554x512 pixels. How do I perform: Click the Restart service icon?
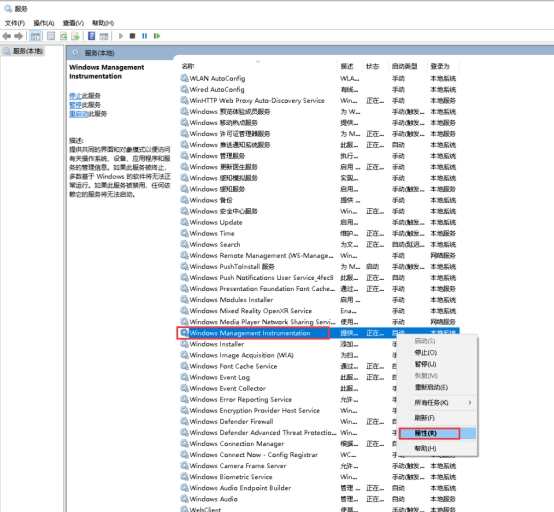pos(157,36)
